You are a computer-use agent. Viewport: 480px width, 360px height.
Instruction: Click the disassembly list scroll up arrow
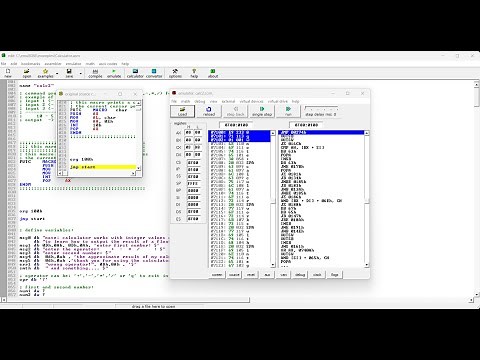click(367, 133)
